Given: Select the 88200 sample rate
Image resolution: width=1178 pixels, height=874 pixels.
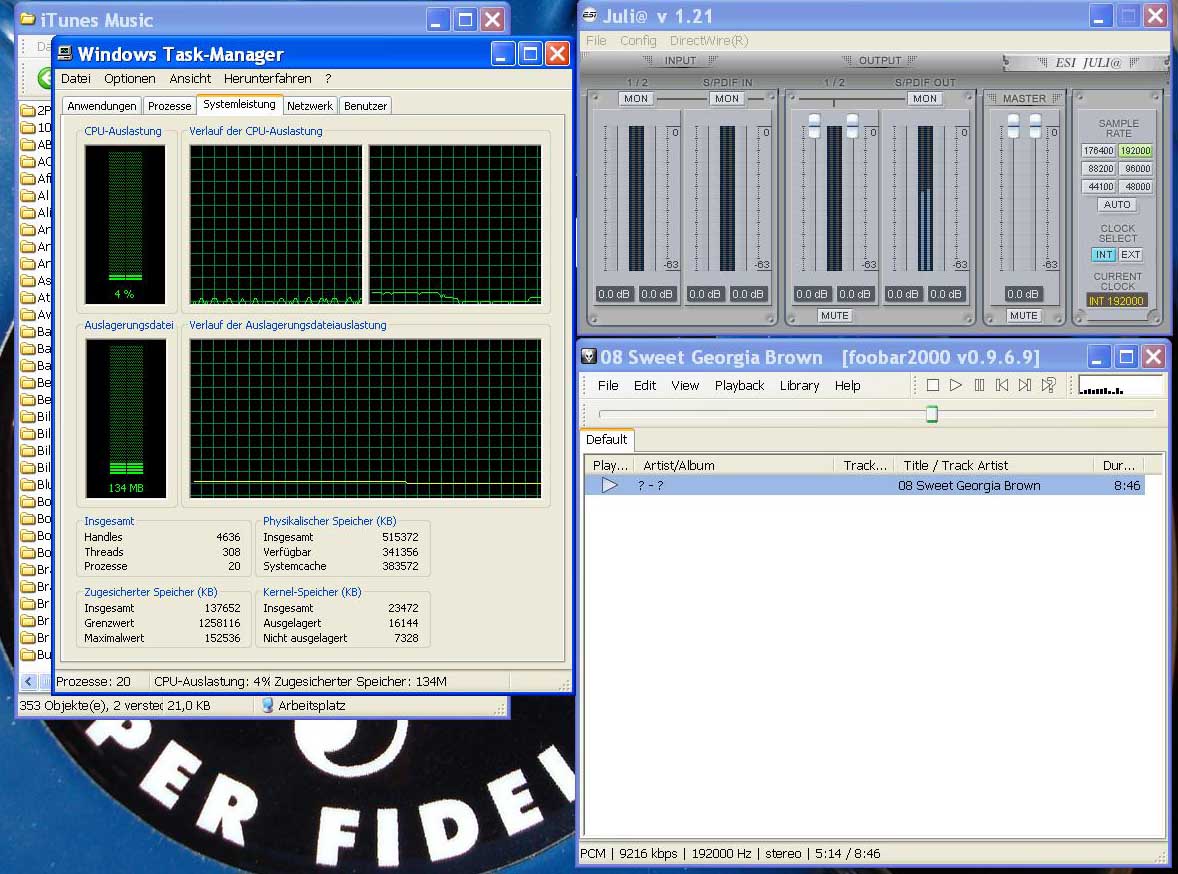Looking at the screenshot, I should 1098,168.
